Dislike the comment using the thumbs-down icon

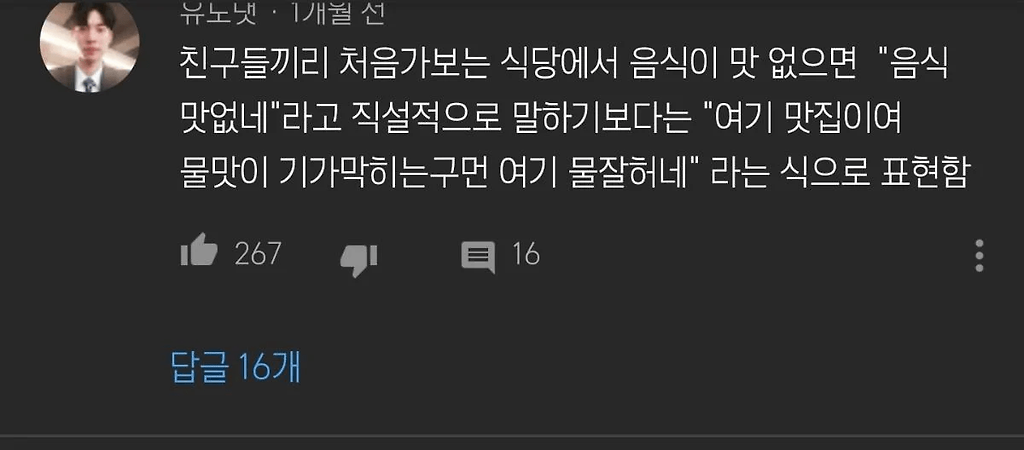point(359,259)
